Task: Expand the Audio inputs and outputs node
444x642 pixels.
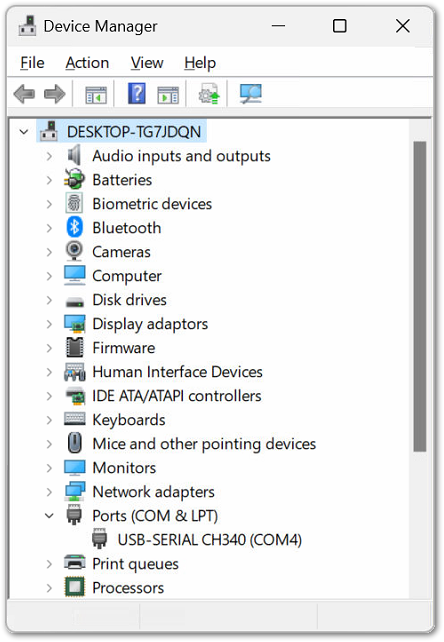Action: tap(49, 156)
